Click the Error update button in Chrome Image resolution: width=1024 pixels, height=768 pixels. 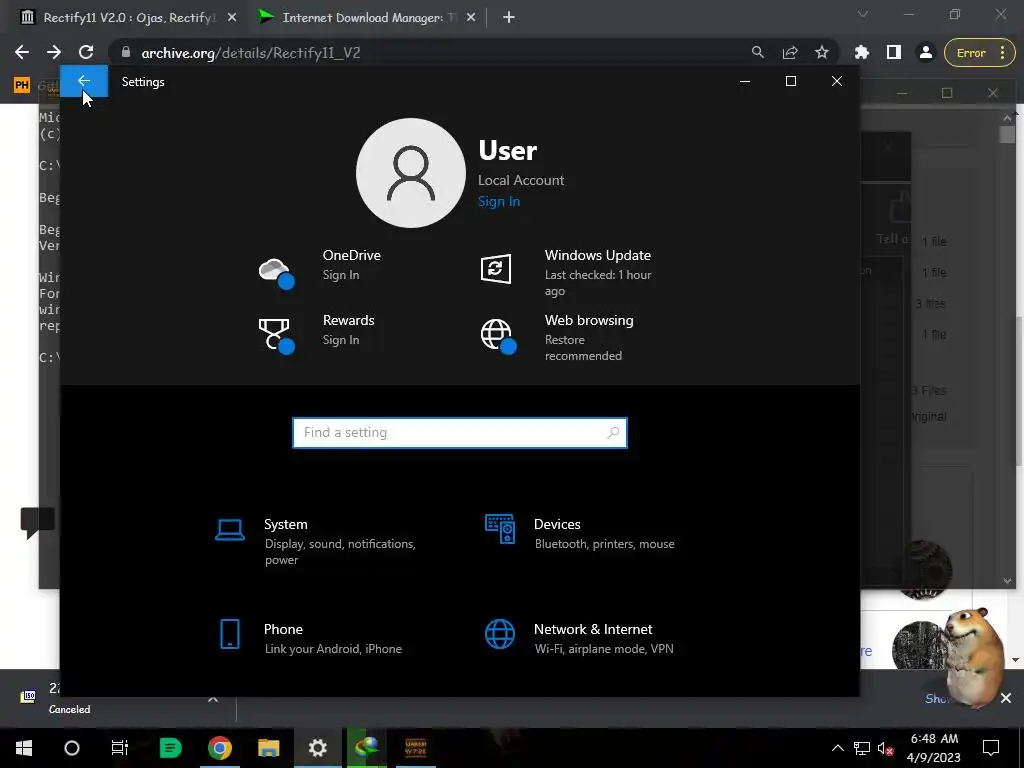[980, 53]
